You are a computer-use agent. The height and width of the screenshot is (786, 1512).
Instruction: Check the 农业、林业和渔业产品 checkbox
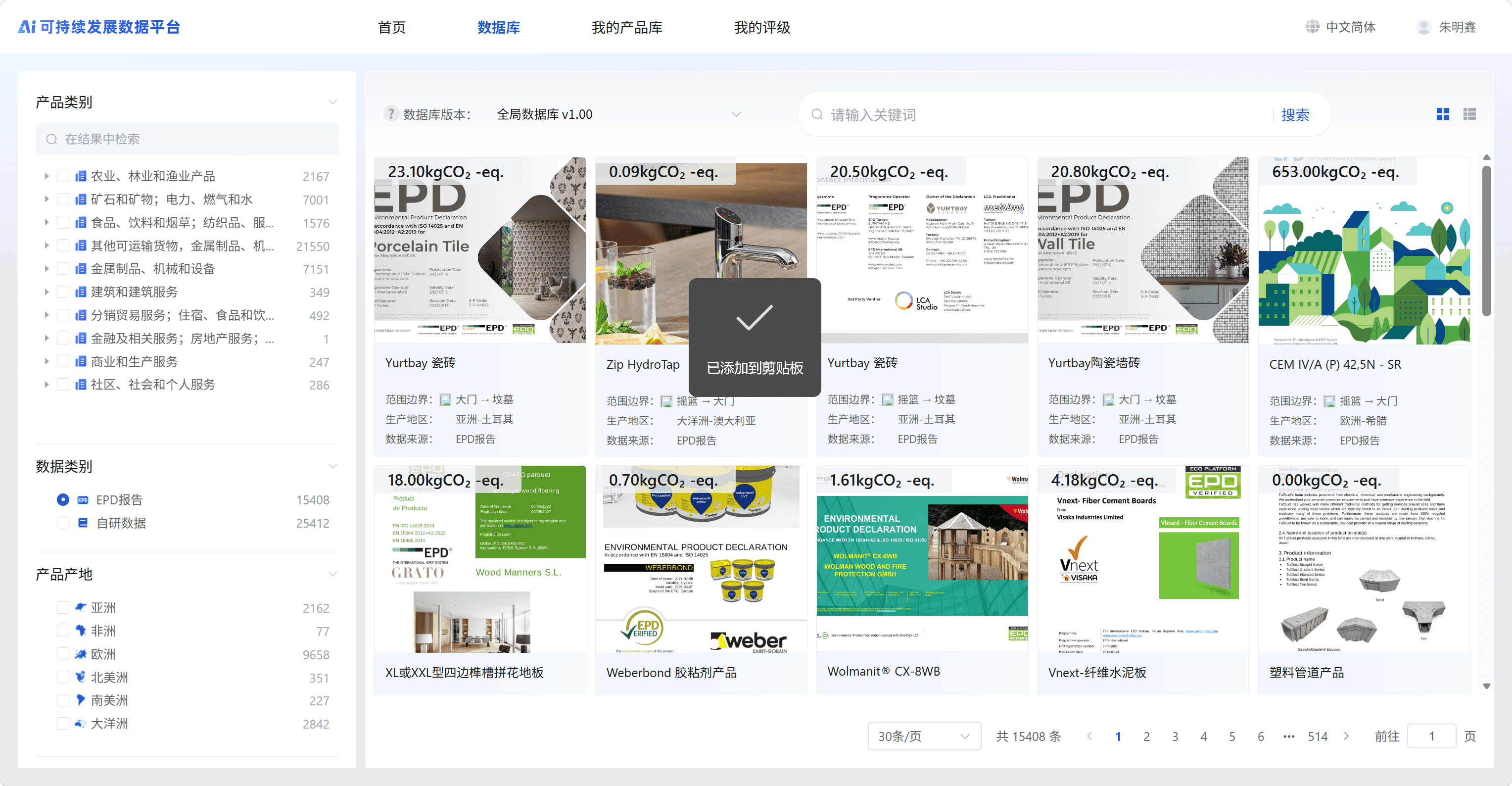(63, 176)
